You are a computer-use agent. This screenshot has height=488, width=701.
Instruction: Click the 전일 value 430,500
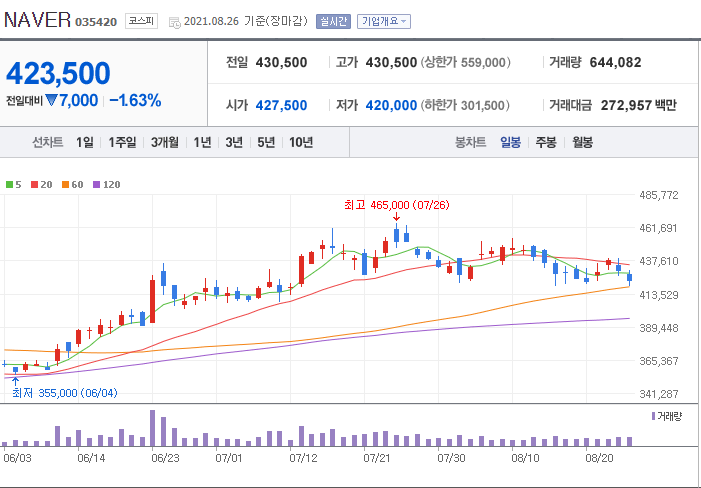coord(281,63)
